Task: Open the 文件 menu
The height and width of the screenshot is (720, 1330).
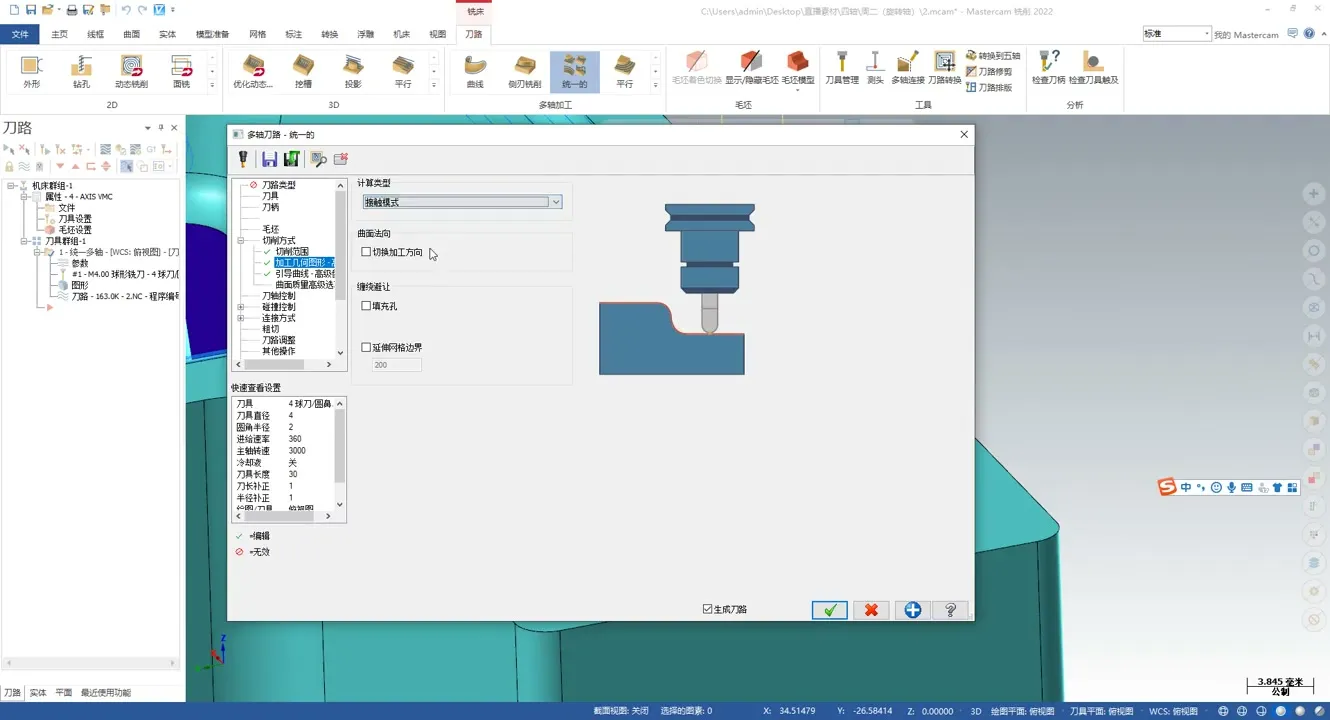Action: click(20, 34)
